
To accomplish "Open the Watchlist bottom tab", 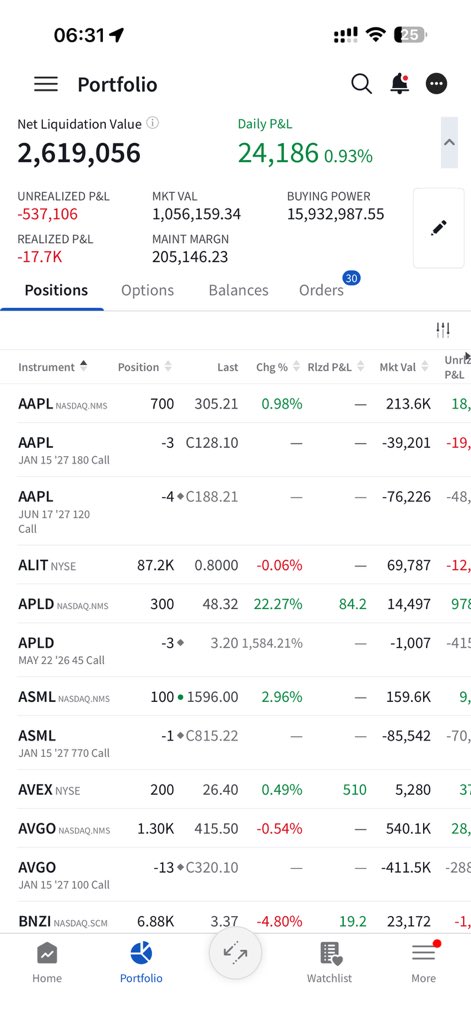I will pyautogui.click(x=329, y=962).
